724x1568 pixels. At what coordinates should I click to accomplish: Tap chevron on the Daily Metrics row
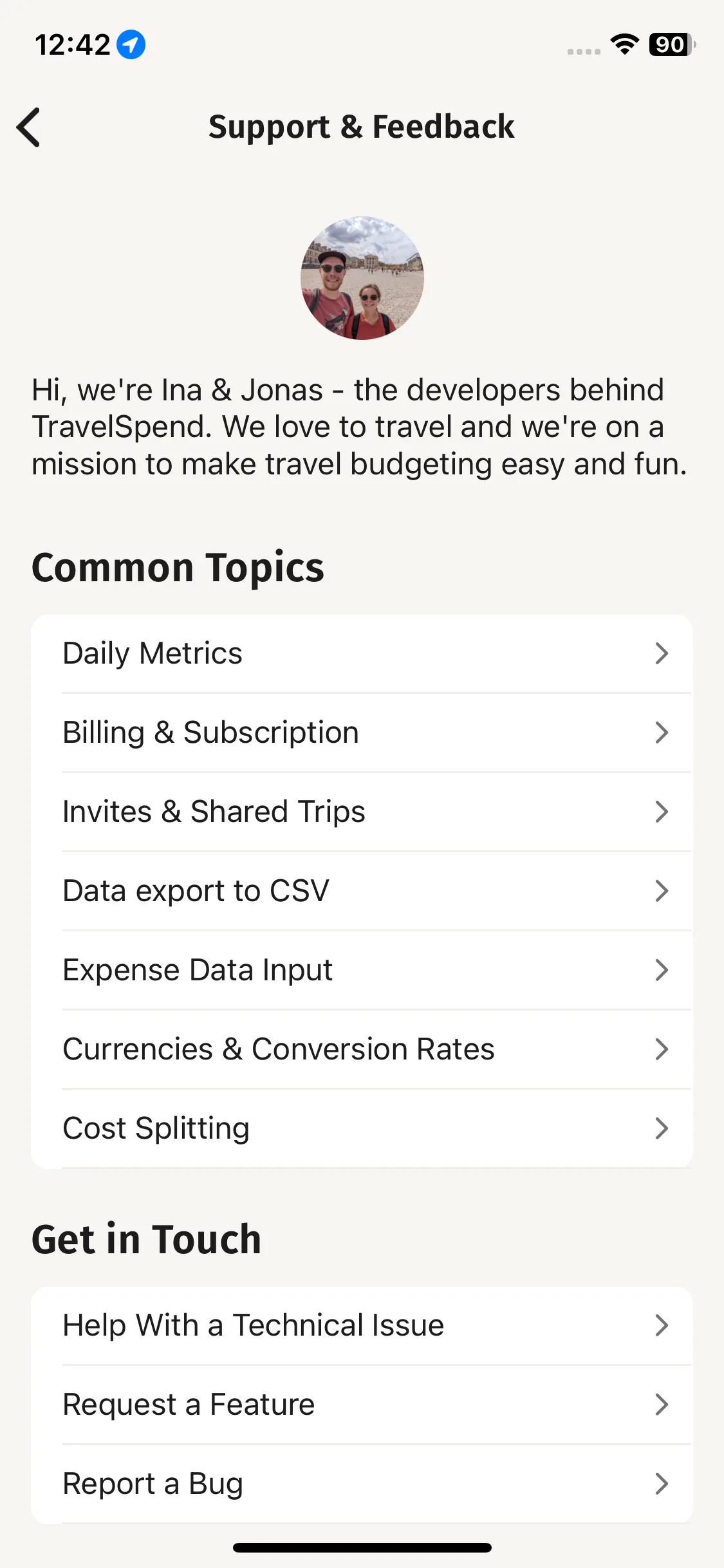tap(662, 653)
